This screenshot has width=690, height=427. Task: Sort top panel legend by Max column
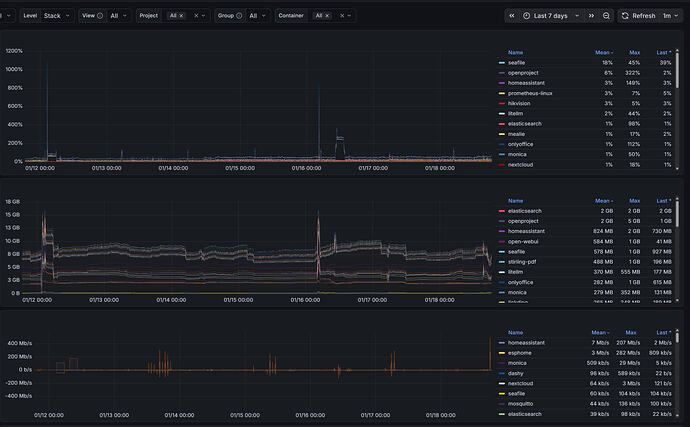[x=635, y=52]
